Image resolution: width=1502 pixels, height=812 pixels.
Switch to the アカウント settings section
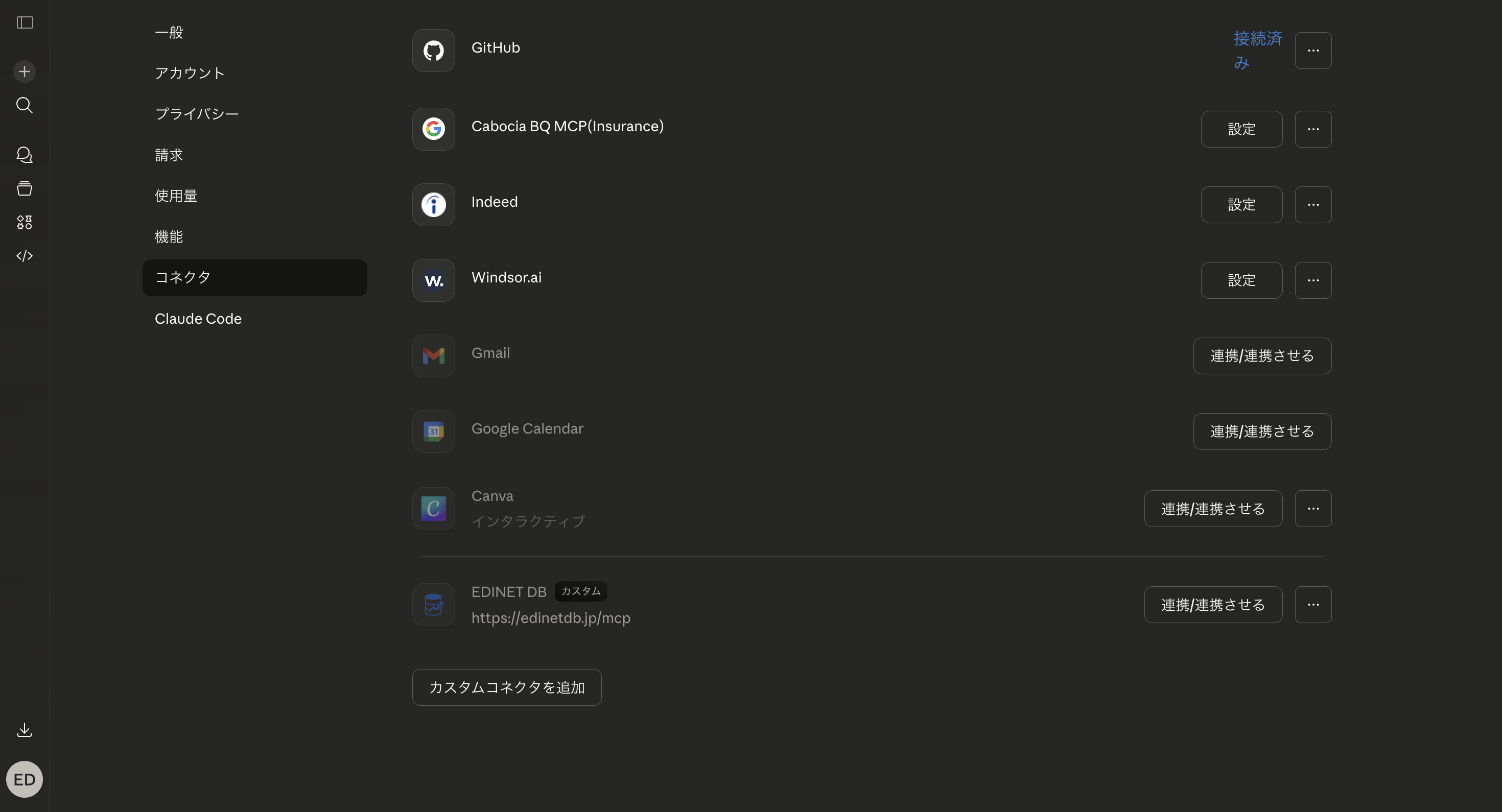point(190,73)
